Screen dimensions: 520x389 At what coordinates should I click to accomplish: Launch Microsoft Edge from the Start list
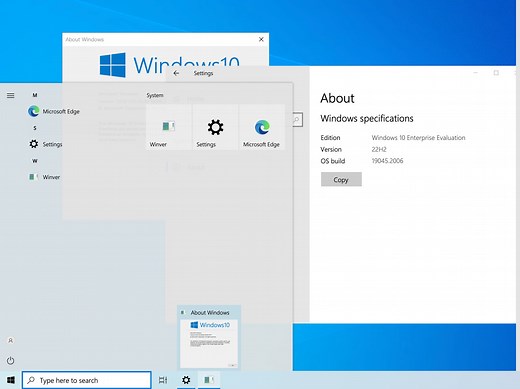click(53, 111)
